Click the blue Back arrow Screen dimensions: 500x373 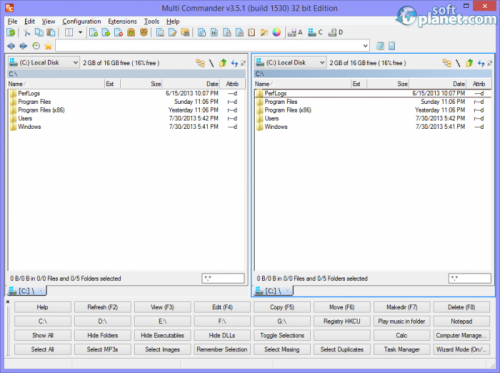pyautogui.click(x=11, y=46)
